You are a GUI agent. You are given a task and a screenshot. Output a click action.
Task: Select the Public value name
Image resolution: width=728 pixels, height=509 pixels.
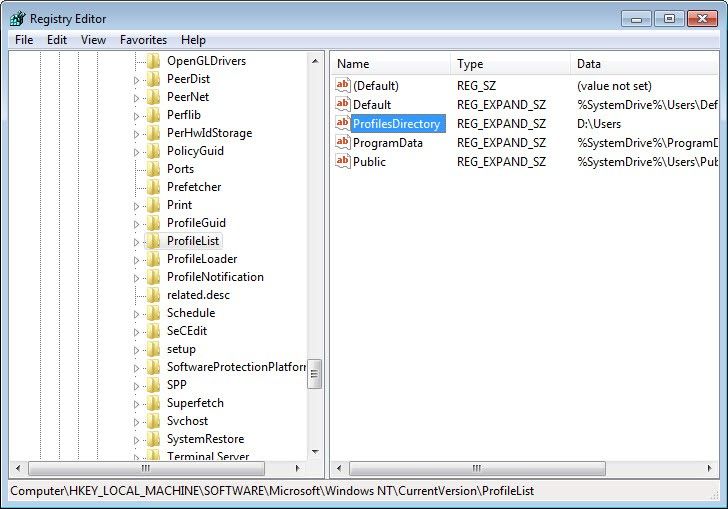pyautogui.click(x=369, y=162)
